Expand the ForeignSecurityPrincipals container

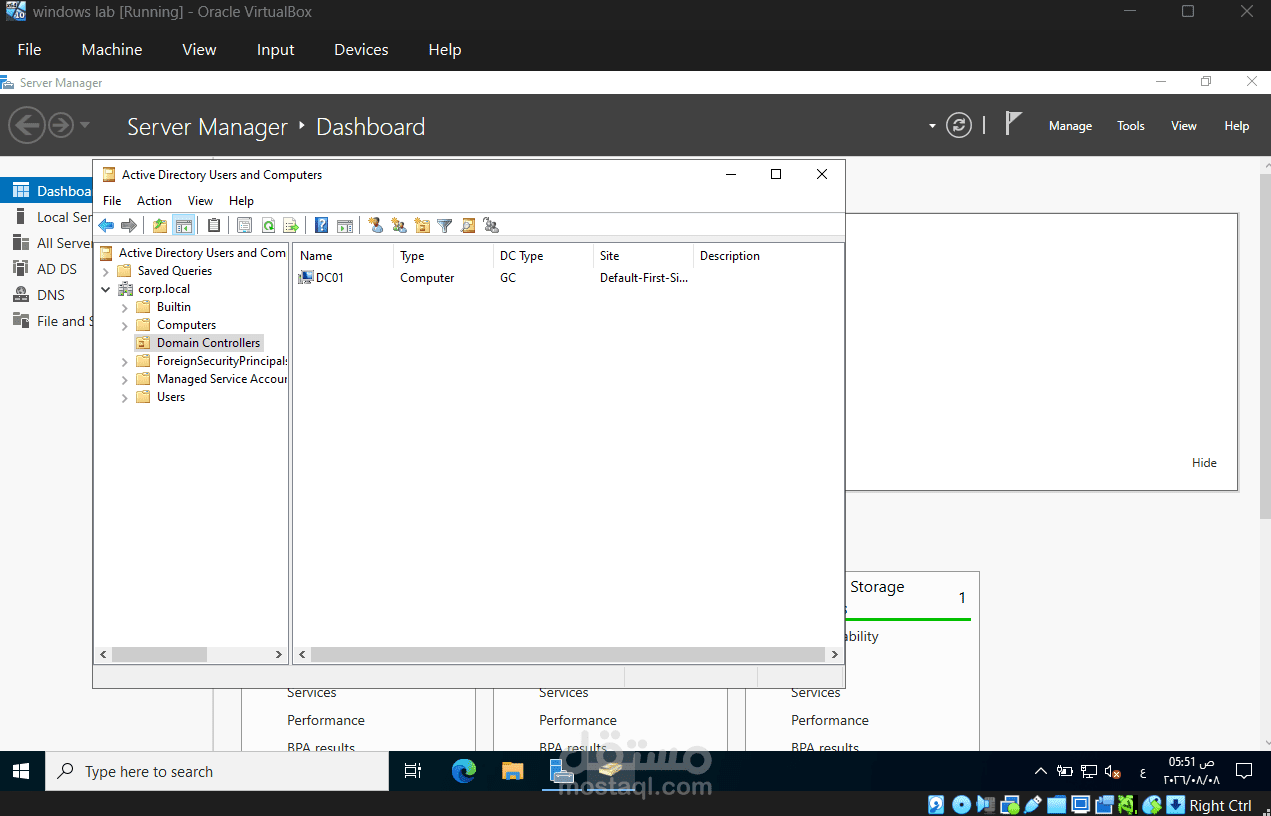125,361
